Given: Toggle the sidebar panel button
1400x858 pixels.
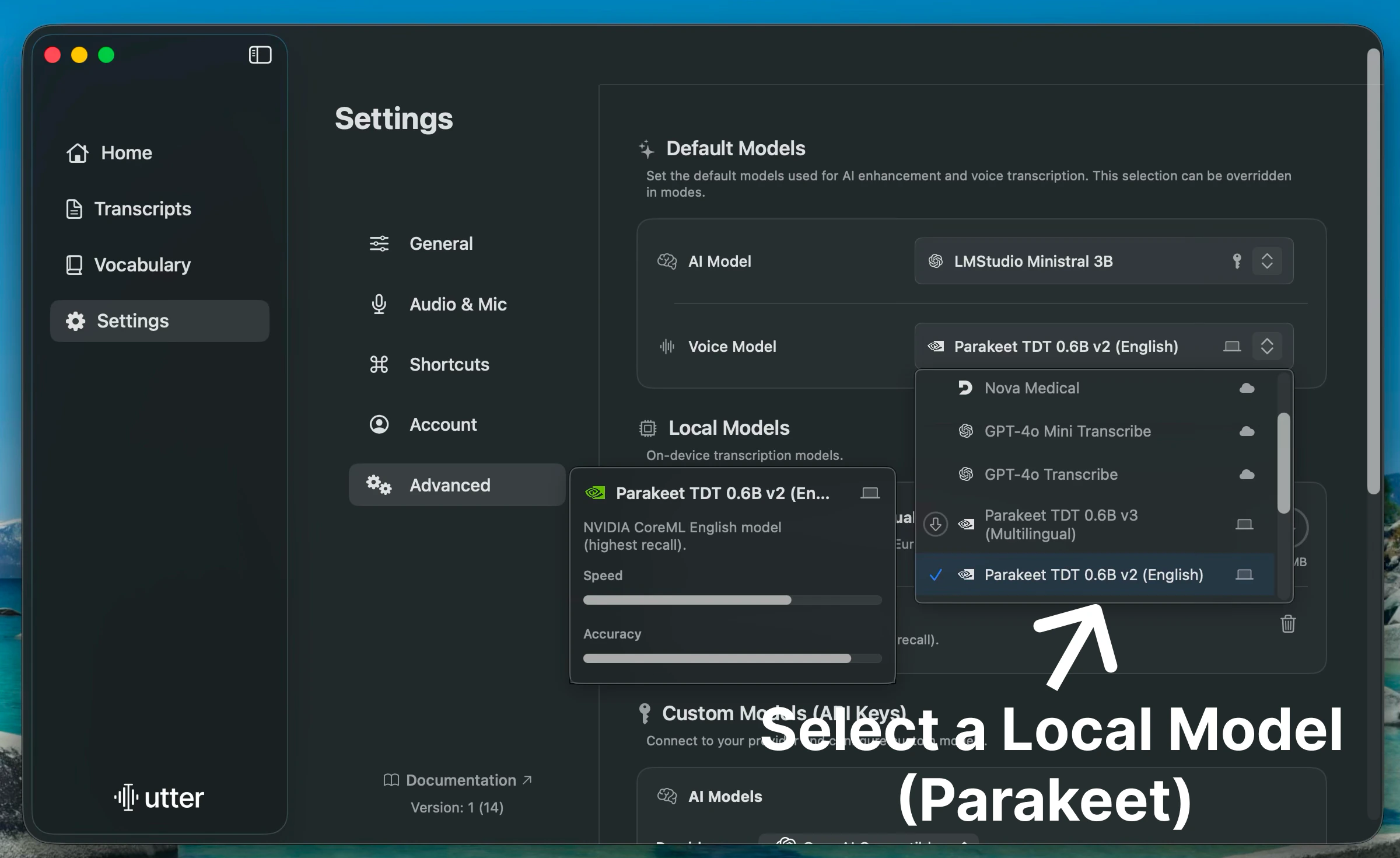Looking at the screenshot, I should pyautogui.click(x=260, y=54).
